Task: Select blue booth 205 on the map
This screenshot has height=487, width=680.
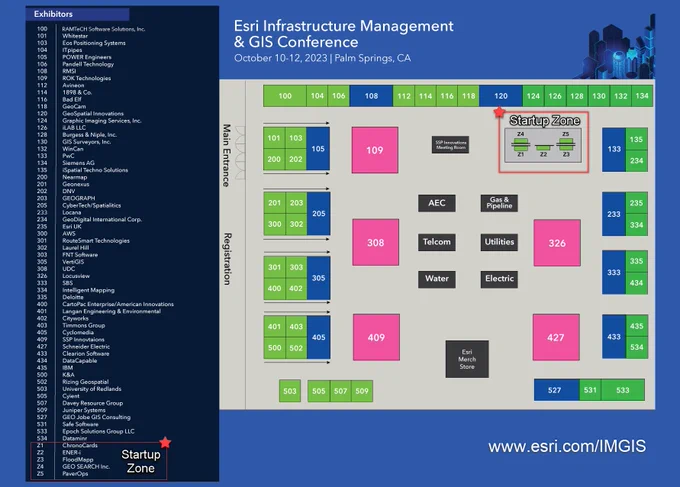Action: (x=319, y=213)
